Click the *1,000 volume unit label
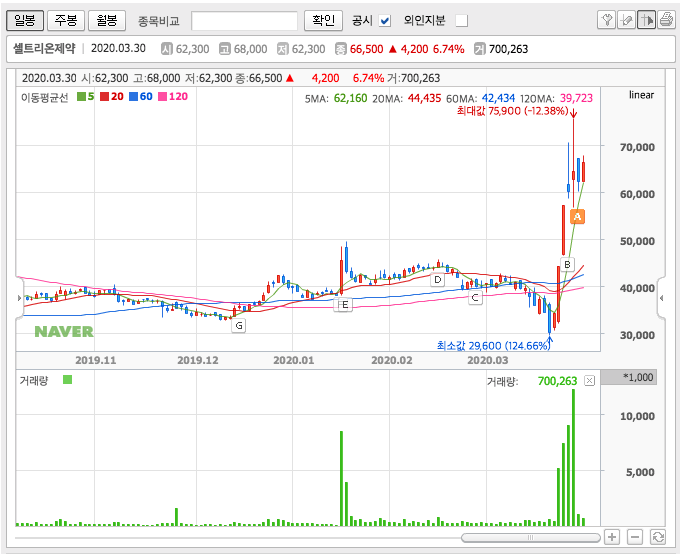680x554 pixels. click(638, 377)
